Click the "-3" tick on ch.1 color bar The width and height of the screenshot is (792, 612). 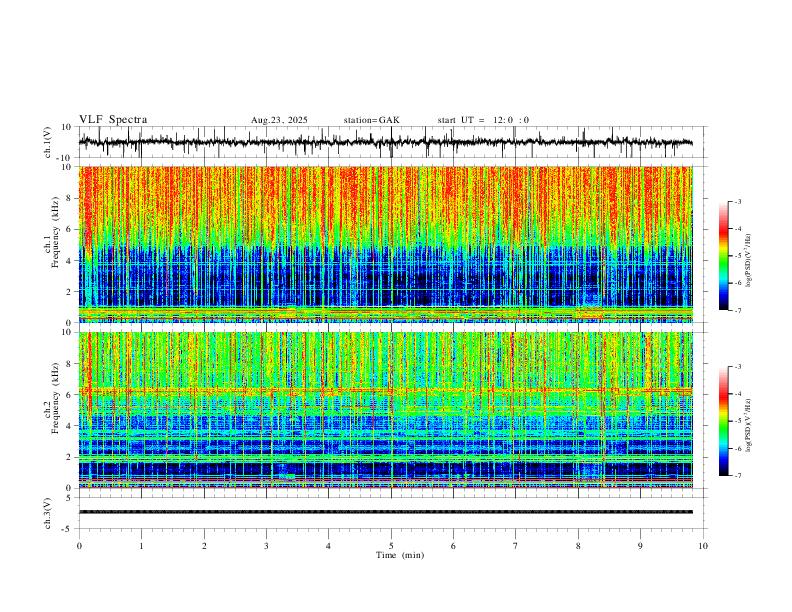[738, 201]
